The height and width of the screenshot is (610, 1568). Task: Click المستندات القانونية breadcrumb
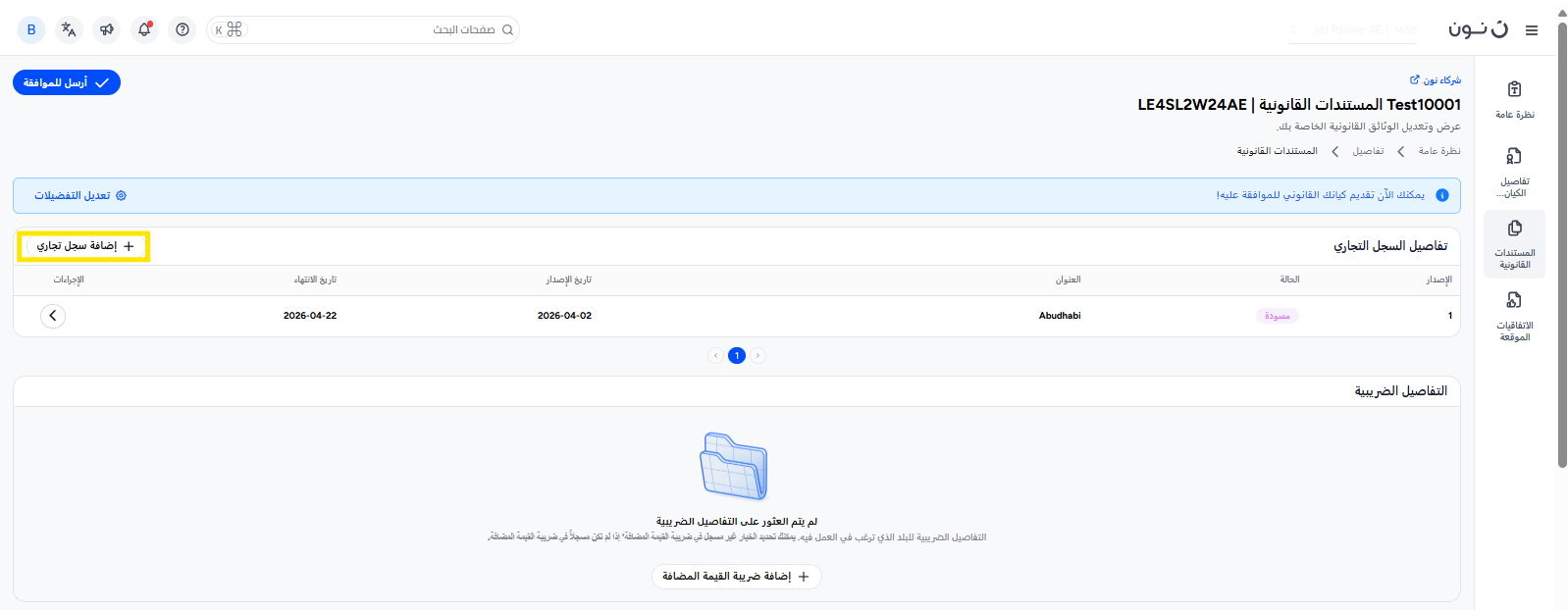click(x=1277, y=151)
